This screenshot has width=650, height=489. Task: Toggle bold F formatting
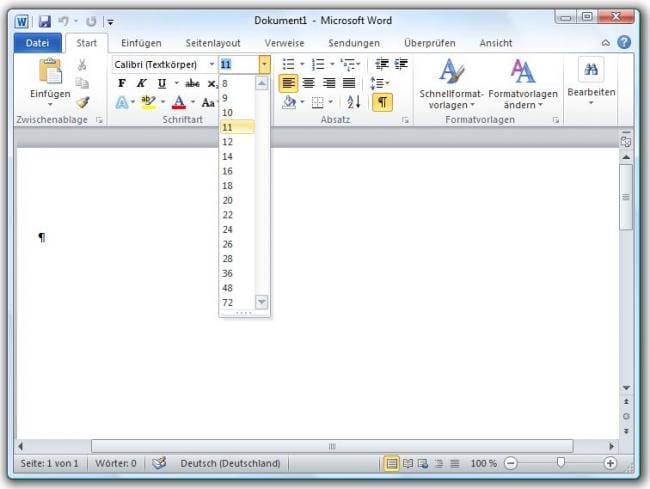pos(121,83)
